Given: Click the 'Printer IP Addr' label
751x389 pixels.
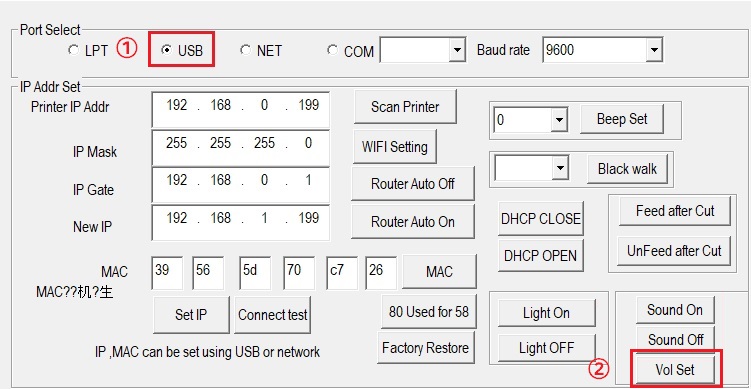Looking at the screenshot, I should (x=70, y=107).
